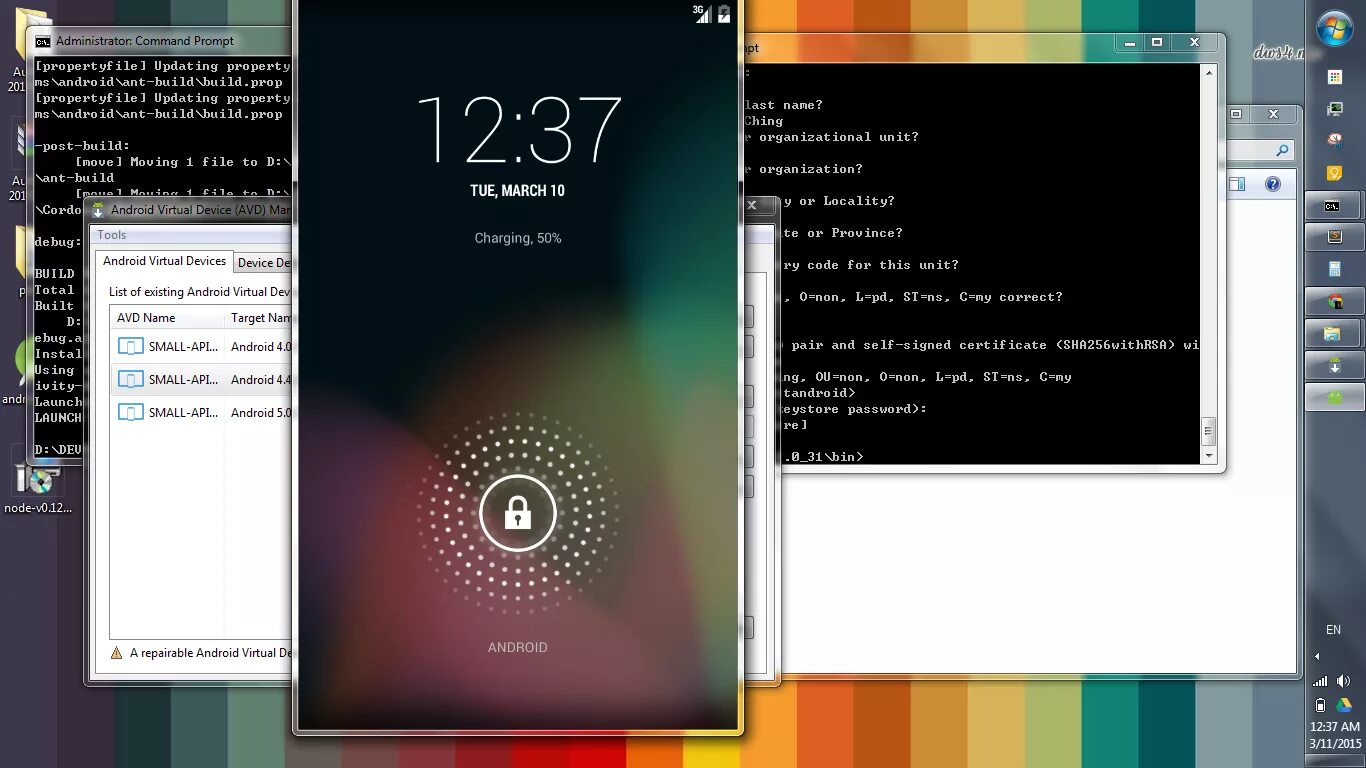The image size is (1366, 768).
Task: Click Show Desktop strip below taskbar clock
Action: pos(1334,761)
